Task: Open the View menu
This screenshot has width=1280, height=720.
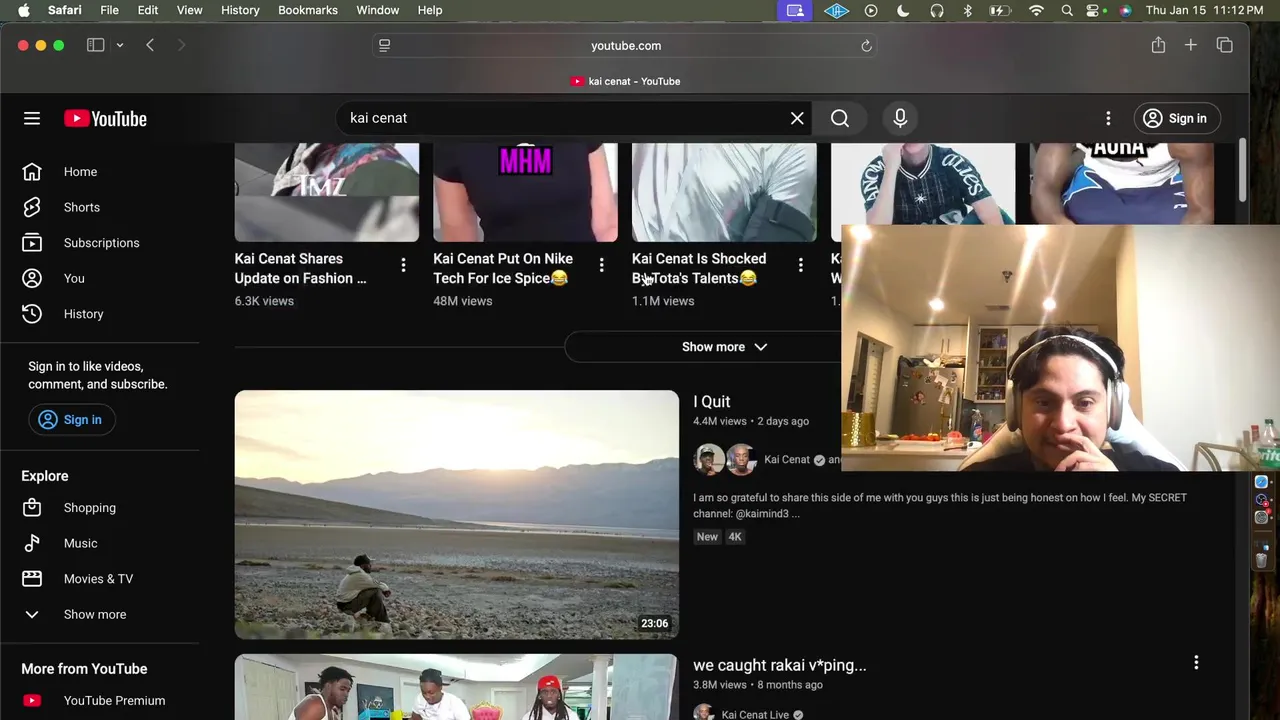Action: pos(190,10)
